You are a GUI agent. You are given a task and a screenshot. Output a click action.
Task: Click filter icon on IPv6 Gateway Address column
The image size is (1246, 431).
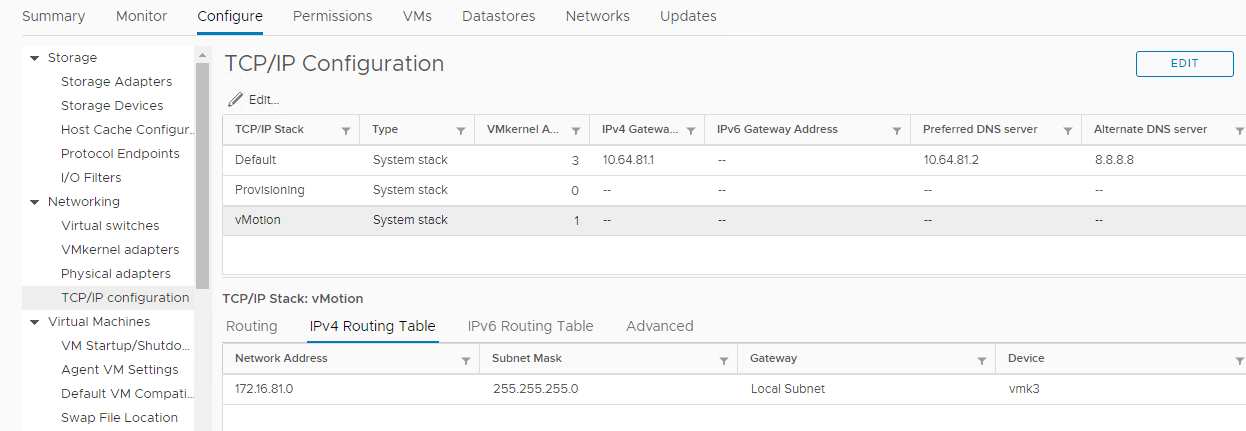pyautogui.click(x=897, y=131)
